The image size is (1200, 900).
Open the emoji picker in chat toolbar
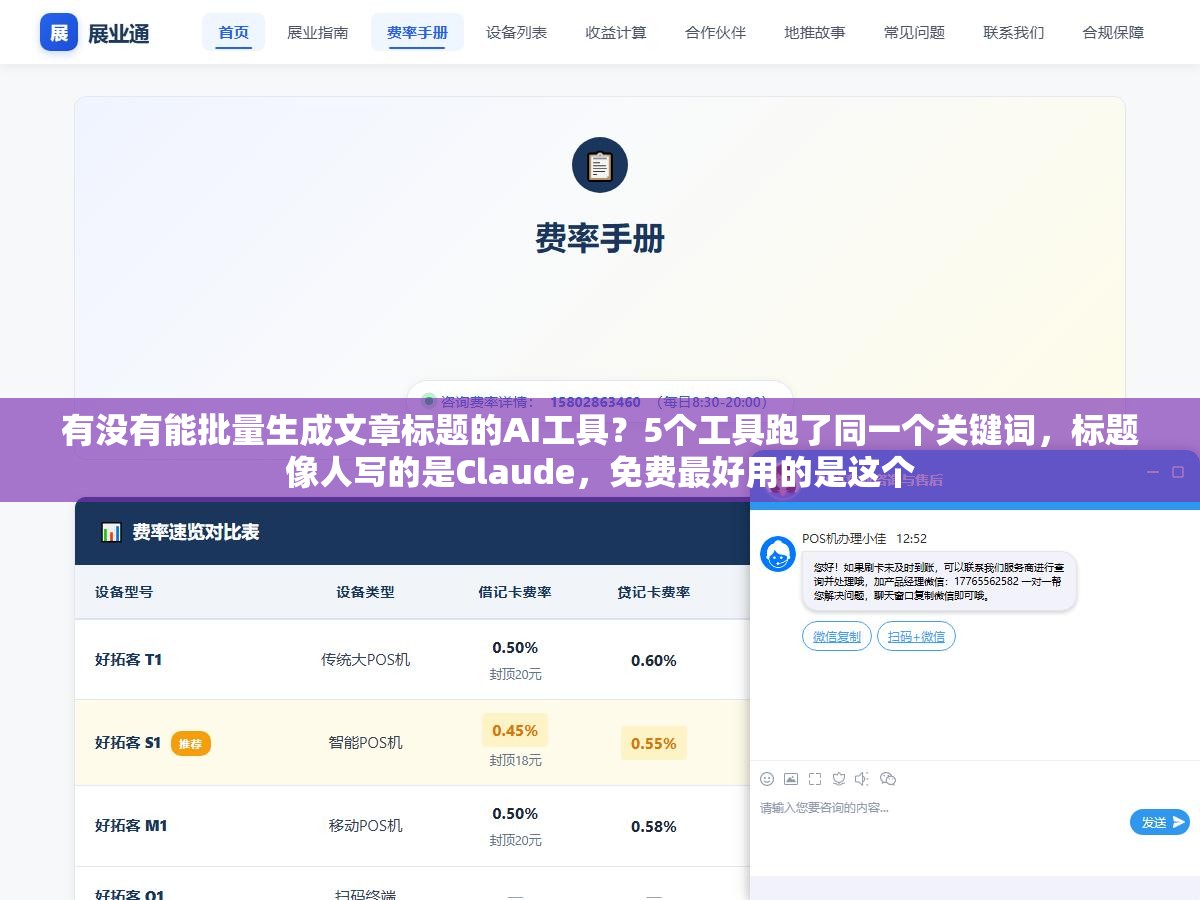767,778
